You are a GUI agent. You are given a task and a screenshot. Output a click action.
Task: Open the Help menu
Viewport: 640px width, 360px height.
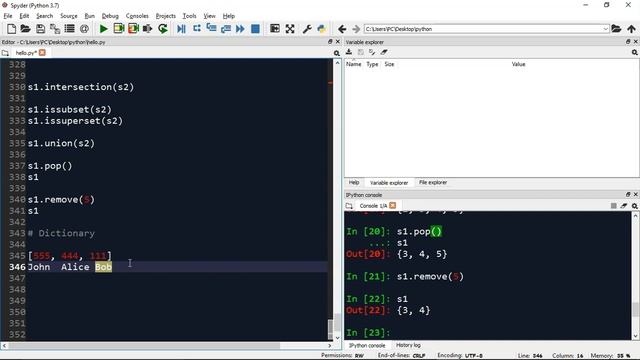coord(229,16)
